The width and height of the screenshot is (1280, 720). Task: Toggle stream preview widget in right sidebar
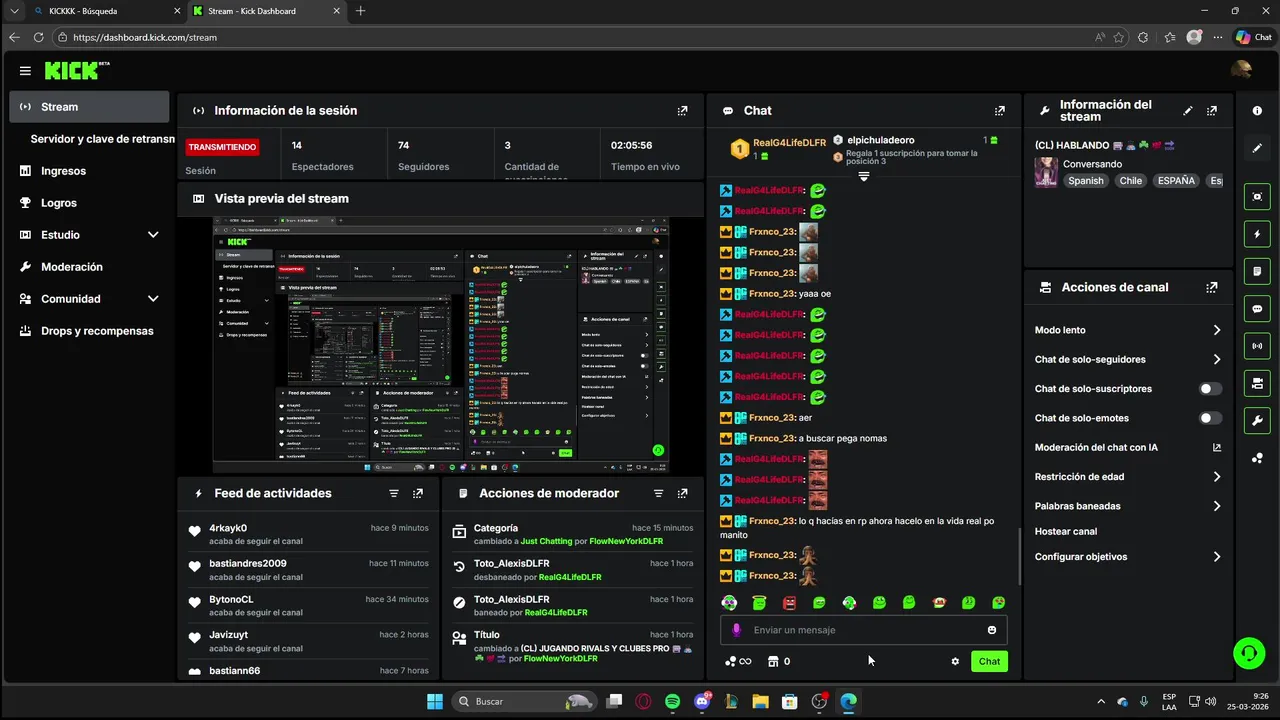pyautogui.click(x=1257, y=197)
